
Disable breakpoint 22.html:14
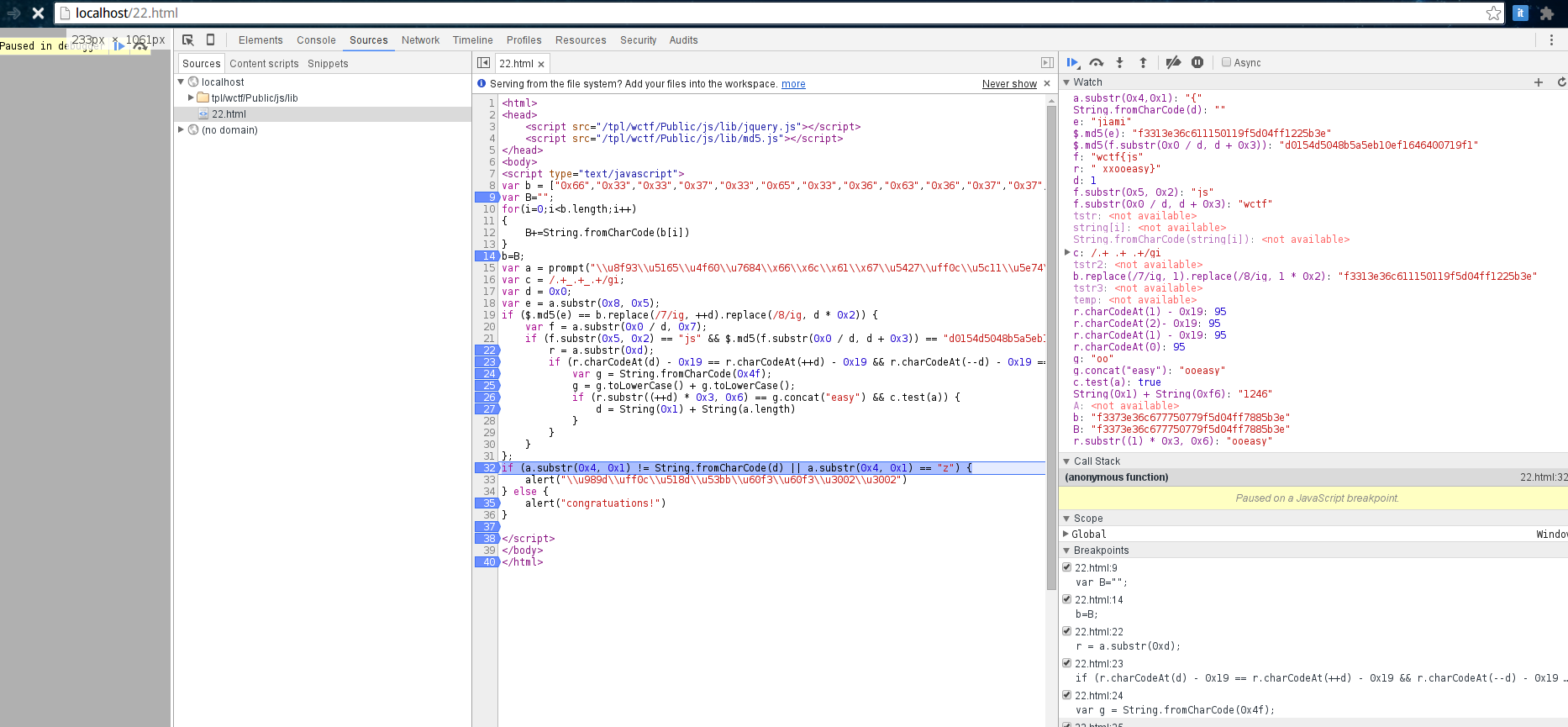pos(1067,599)
